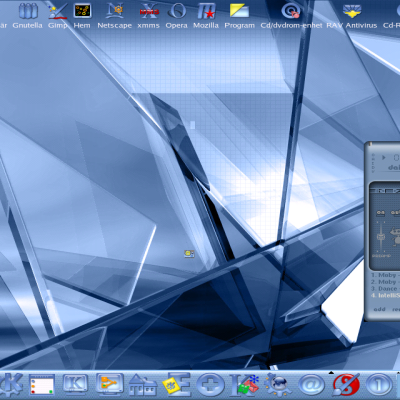Open the Hem home folder icon
This screenshot has height=400, width=400.
tap(82, 15)
